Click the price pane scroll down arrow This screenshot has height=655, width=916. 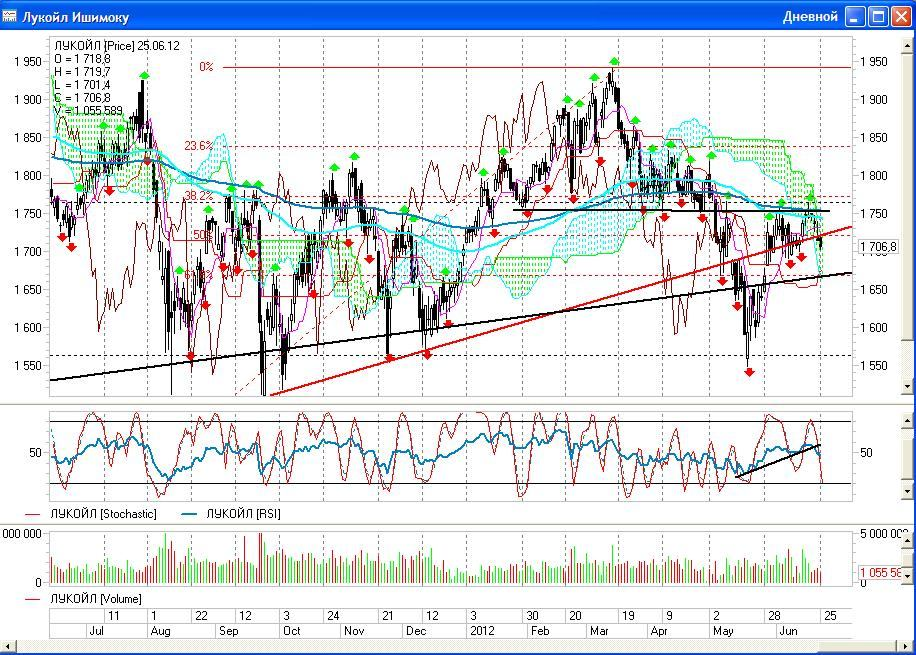pos(908,386)
